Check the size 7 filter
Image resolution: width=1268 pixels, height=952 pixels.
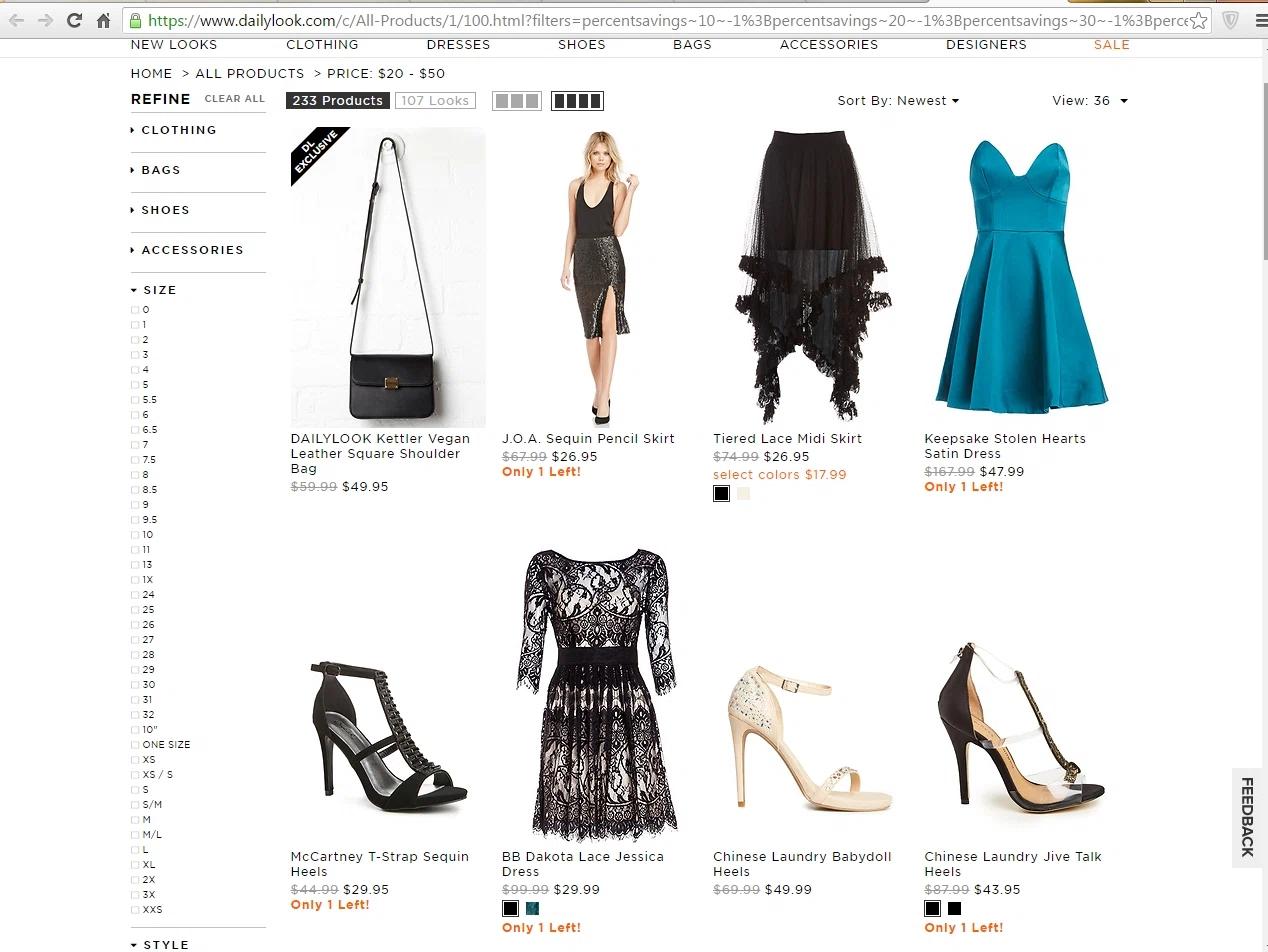click(135, 445)
